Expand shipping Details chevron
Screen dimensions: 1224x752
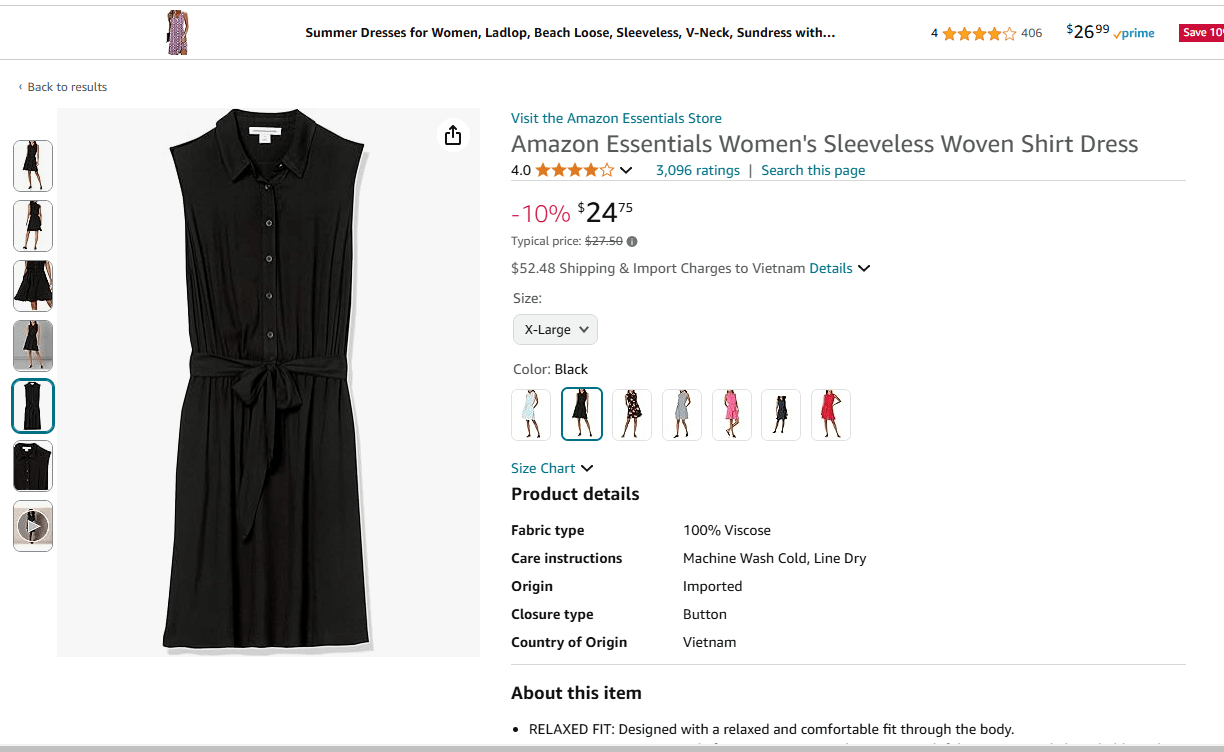click(864, 268)
